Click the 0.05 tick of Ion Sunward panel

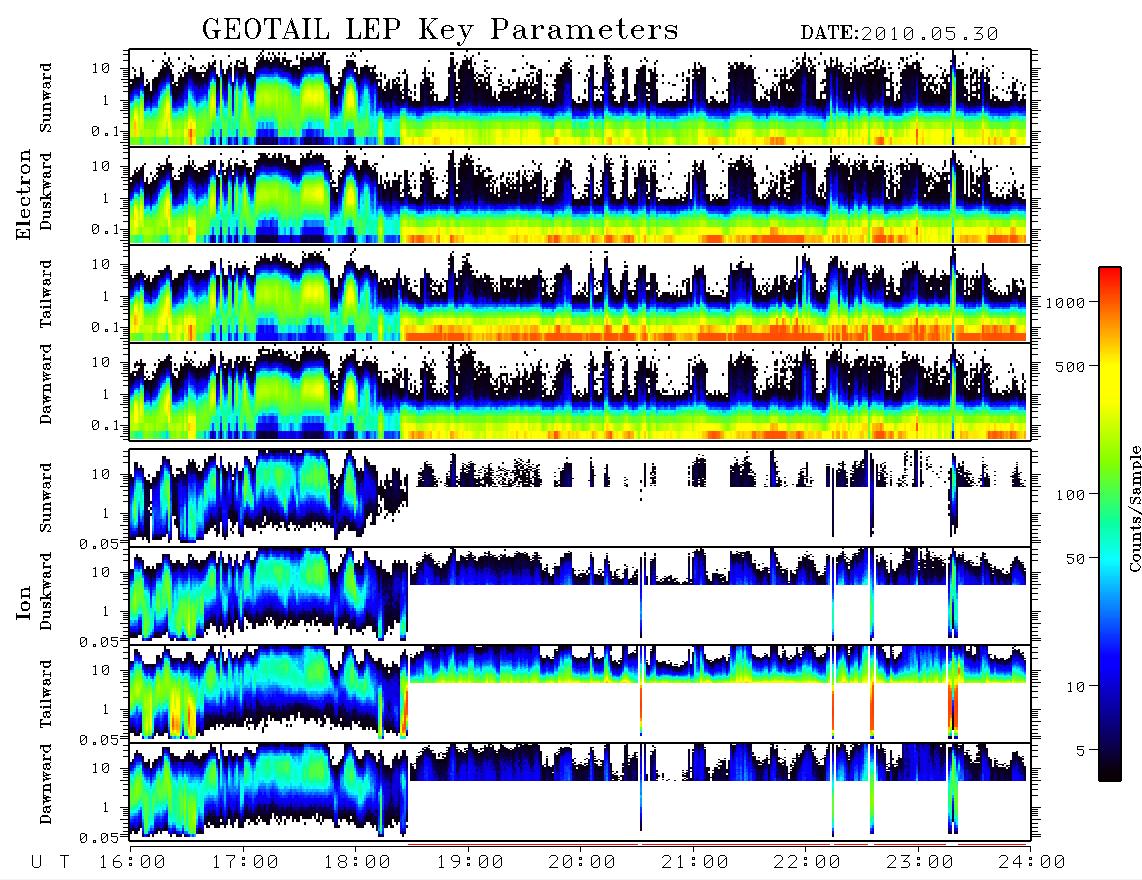click(x=98, y=544)
